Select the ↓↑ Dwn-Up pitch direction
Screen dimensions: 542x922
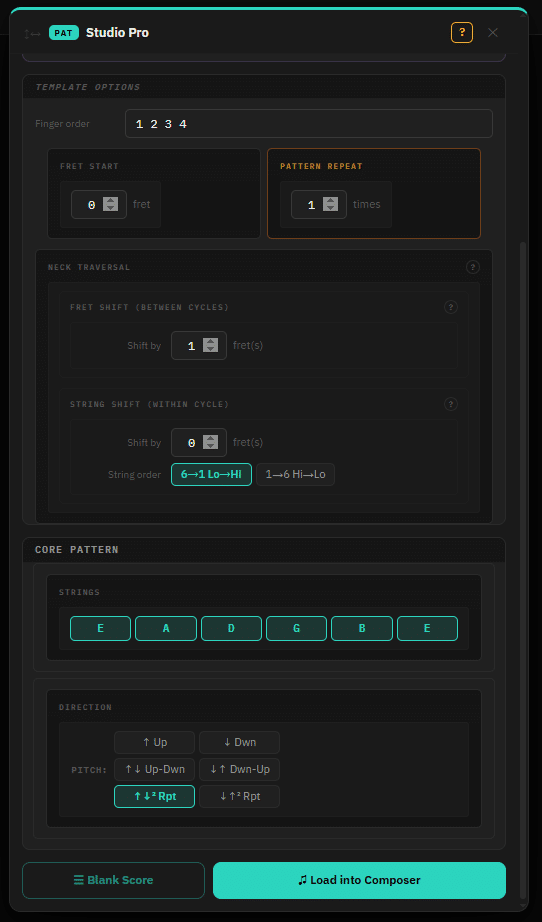click(239, 769)
